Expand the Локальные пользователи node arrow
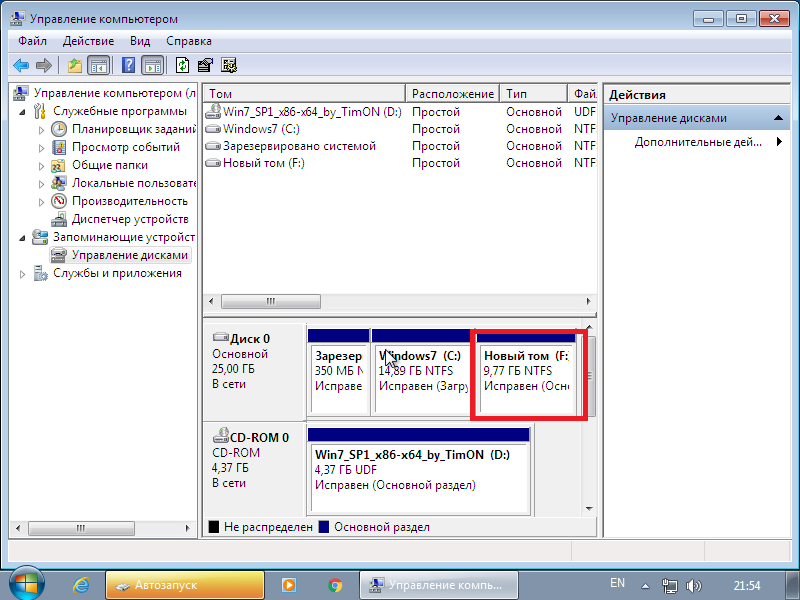 (41, 184)
